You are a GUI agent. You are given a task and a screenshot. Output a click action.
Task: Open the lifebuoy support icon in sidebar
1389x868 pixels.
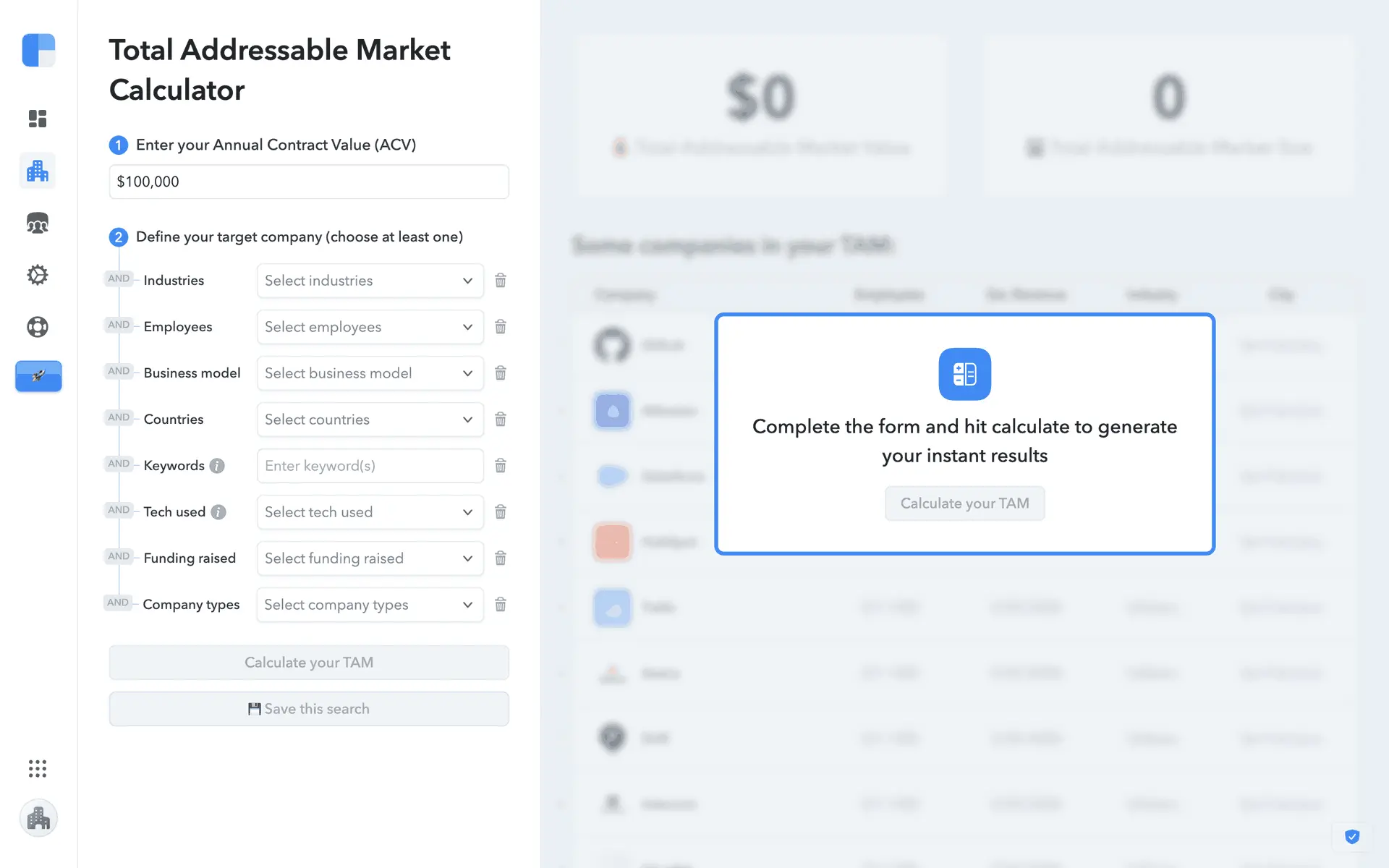pos(38,327)
